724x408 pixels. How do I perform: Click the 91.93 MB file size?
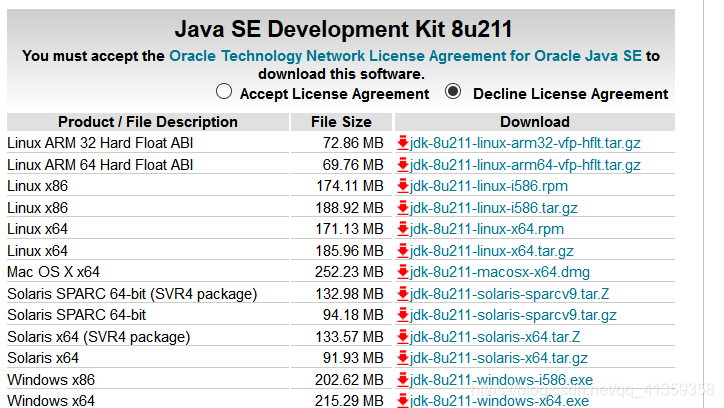coord(353,358)
